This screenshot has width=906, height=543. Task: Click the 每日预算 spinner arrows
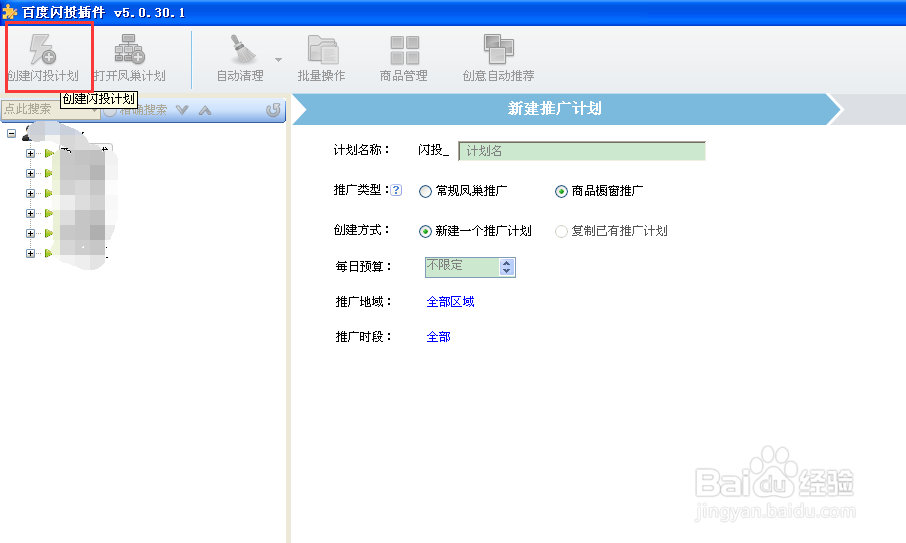507,267
